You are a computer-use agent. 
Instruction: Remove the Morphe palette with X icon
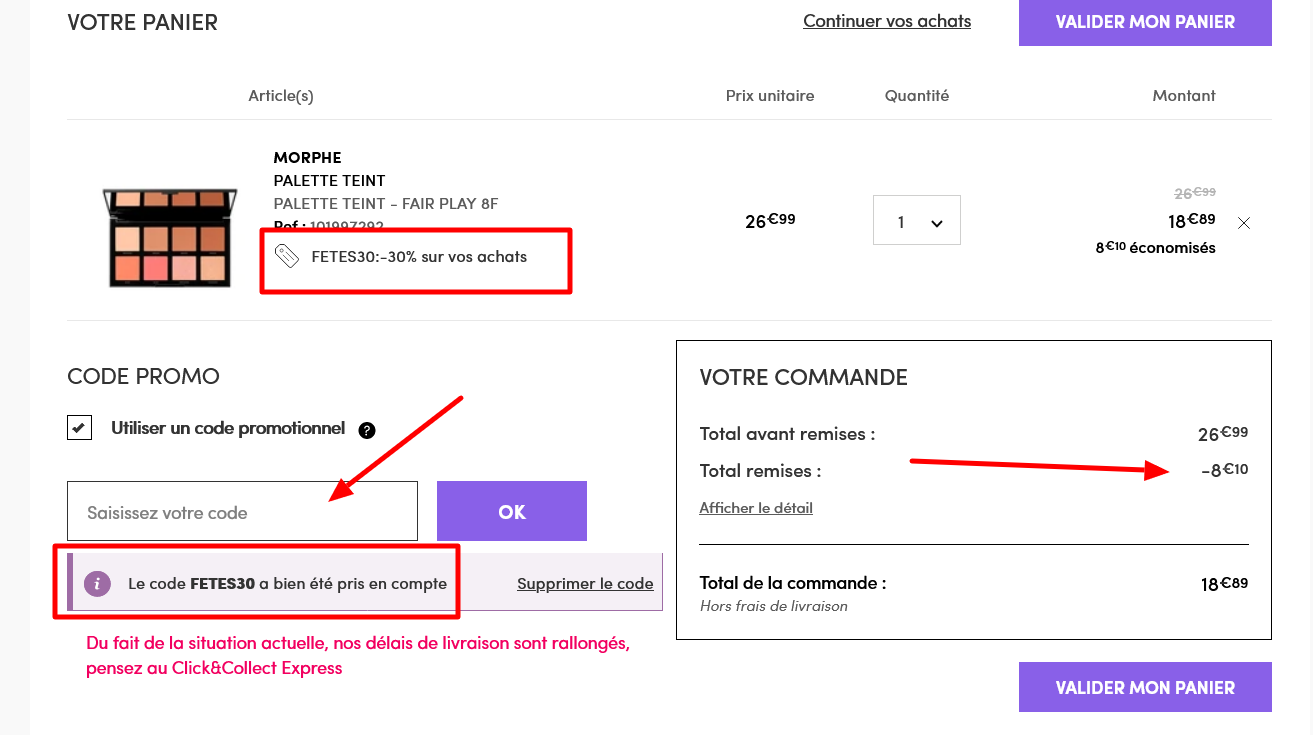click(1244, 223)
